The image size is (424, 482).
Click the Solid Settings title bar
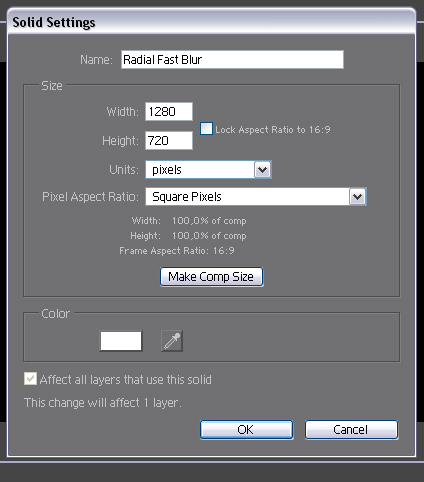[x=211, y=22]
